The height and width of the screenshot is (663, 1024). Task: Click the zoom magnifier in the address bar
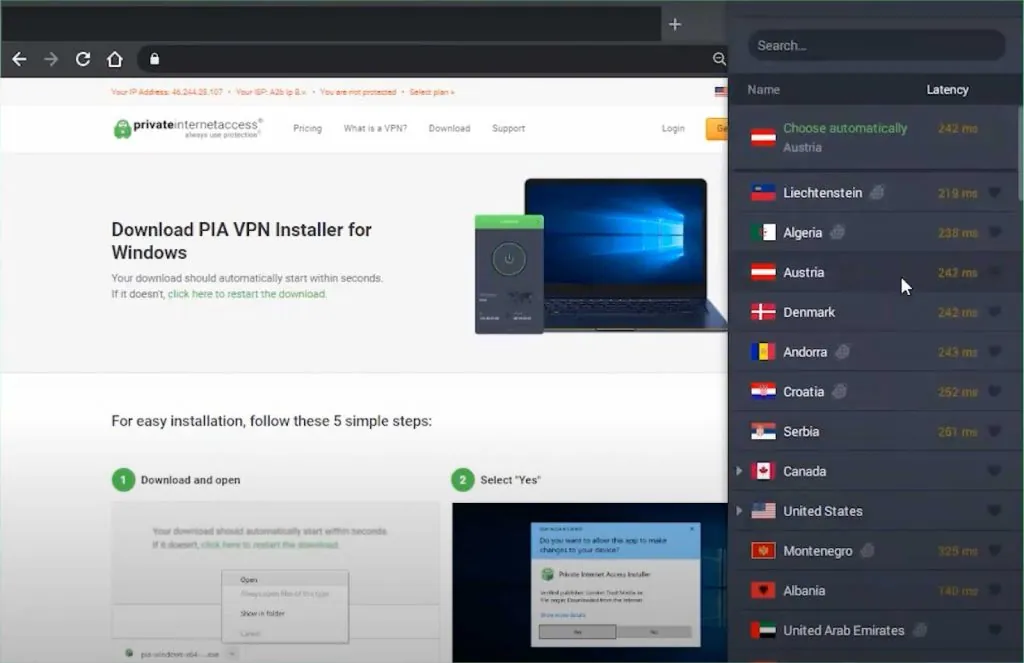(x=718, y=59)
